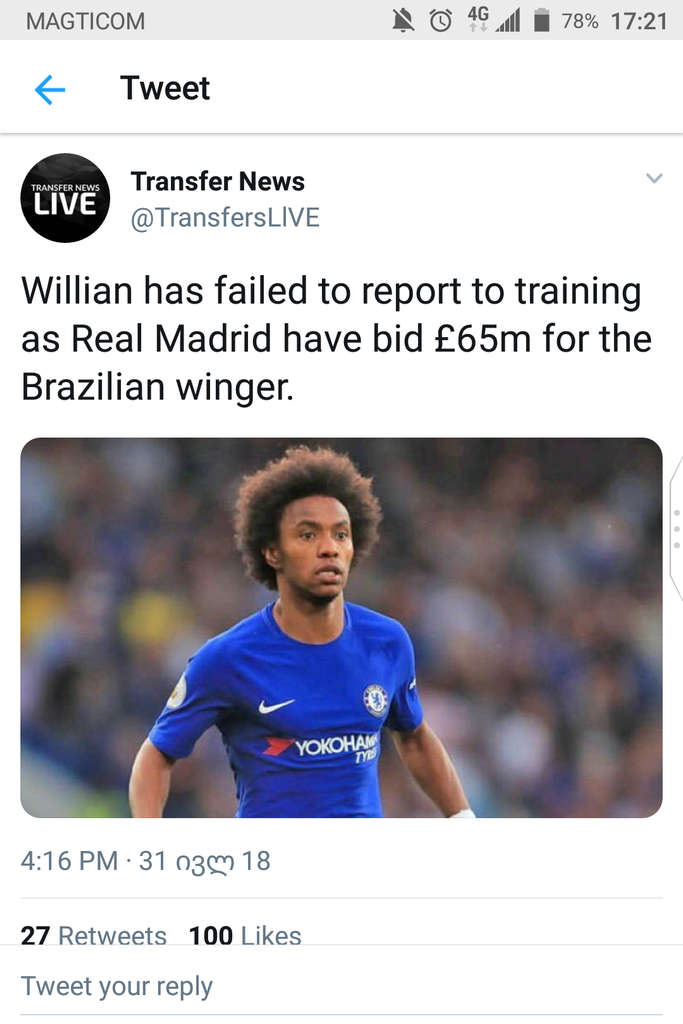View the 27 Retweets list

click(x=93, y=935)
